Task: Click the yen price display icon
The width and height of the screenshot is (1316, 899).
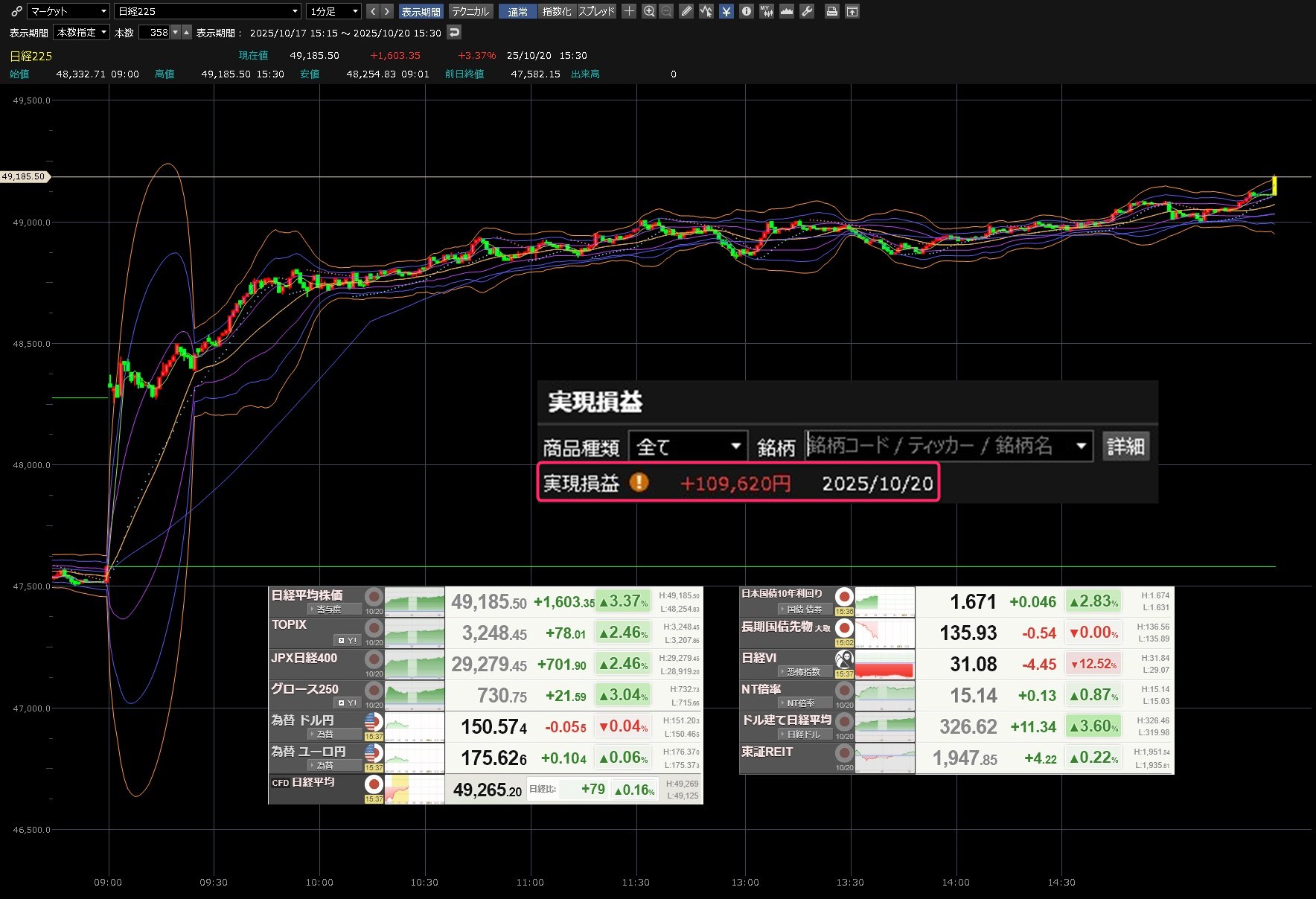Action: coord(726,11)
